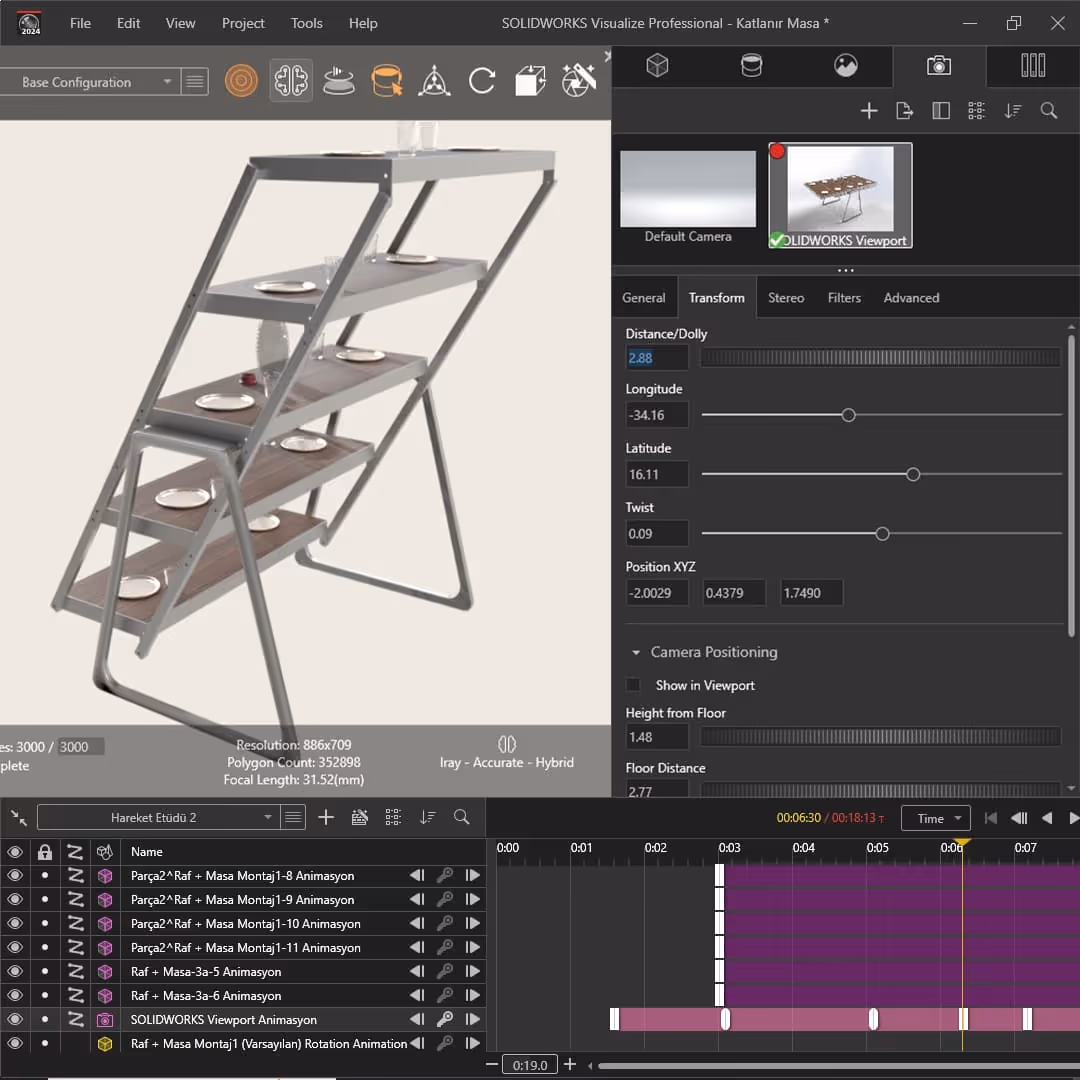This screenshot has width=1080, height=1080.
Task: Play animation in reverse
Action: click(1046, 818)
